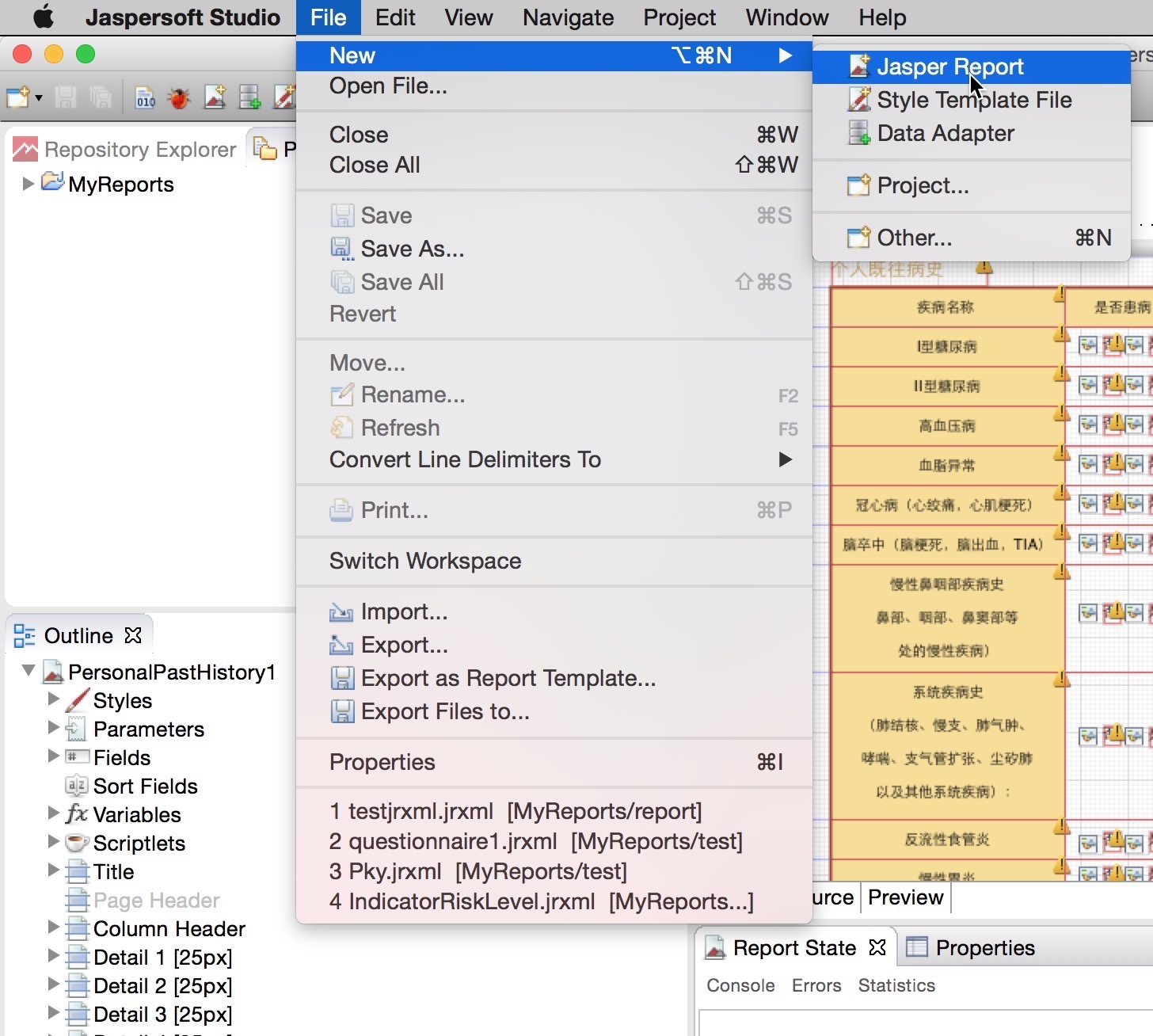This screenshot has width=1153, height=1036.
Task: Open recent file Pky.jrxml
Action: 554,871
